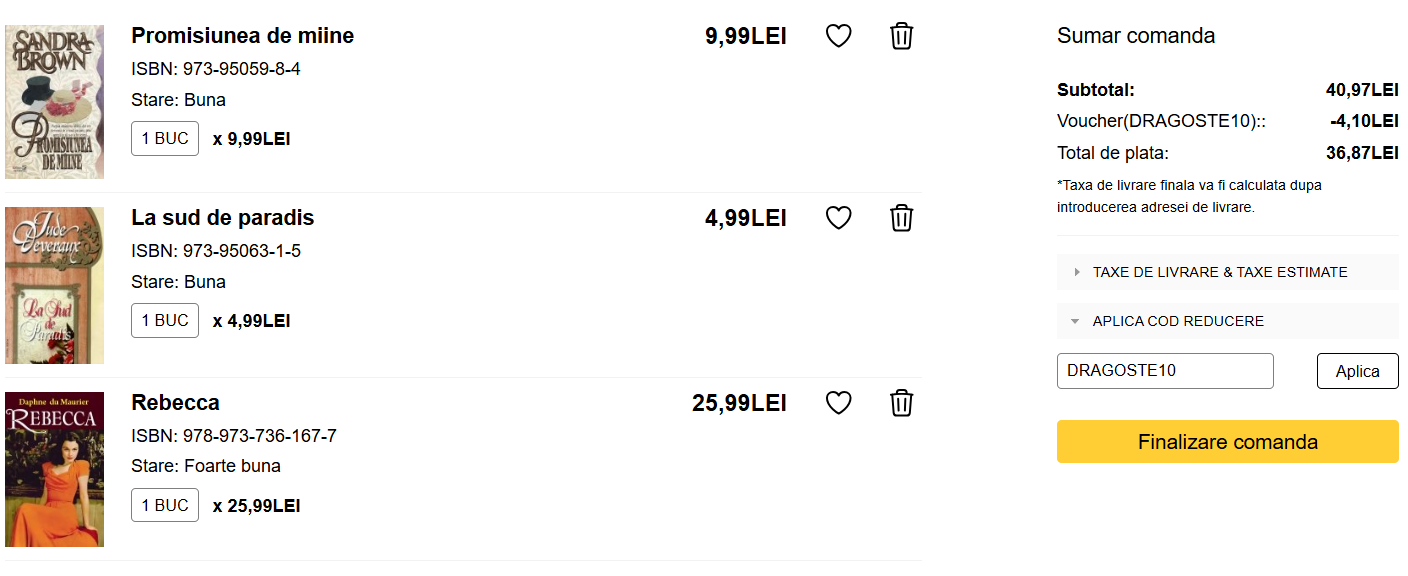Screen dimensions: 1408x576
Task: Add Promisiunea de miine to wishlist
Action: point(838,36)
